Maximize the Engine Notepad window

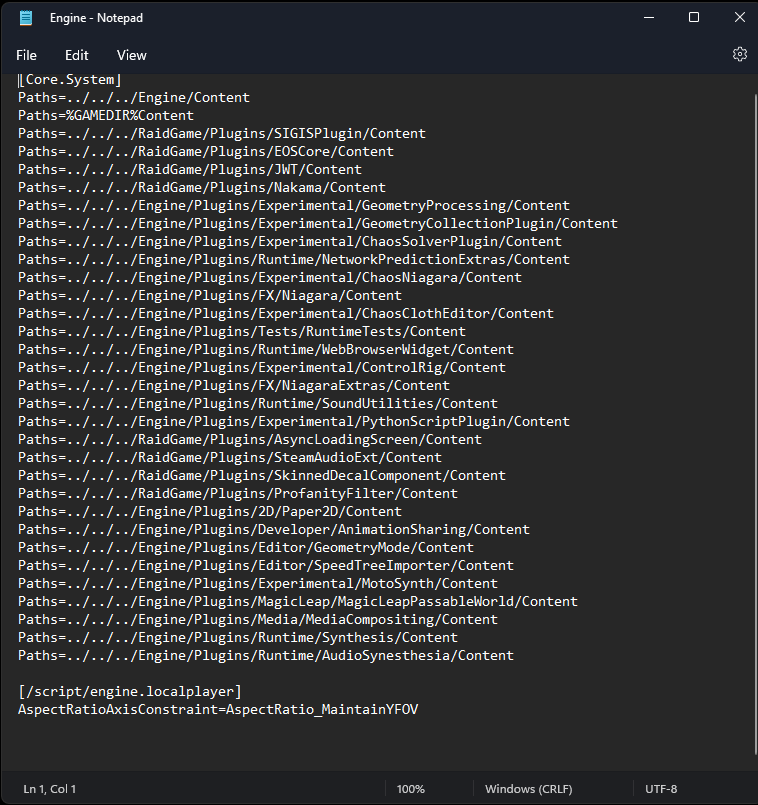coord(694,17)
